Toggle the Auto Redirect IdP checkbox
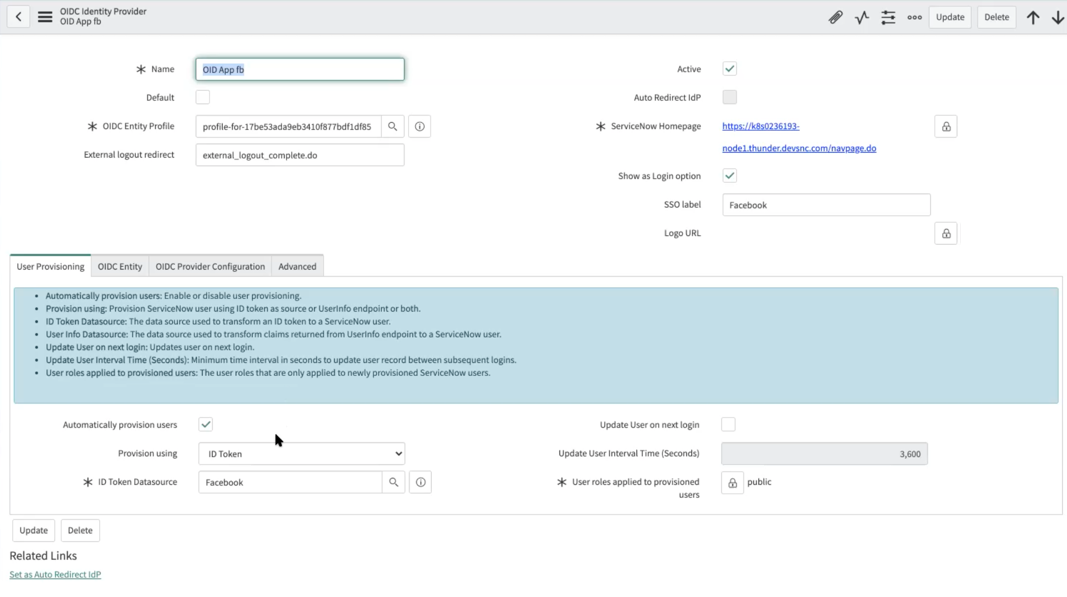Image resolution: width=1067 pixels, height=597 pixels. tap(729, 97)
